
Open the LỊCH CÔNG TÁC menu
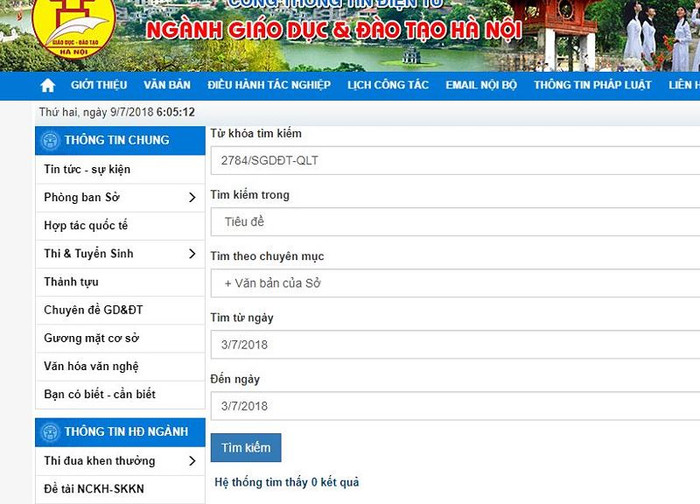tap(388, 85)
